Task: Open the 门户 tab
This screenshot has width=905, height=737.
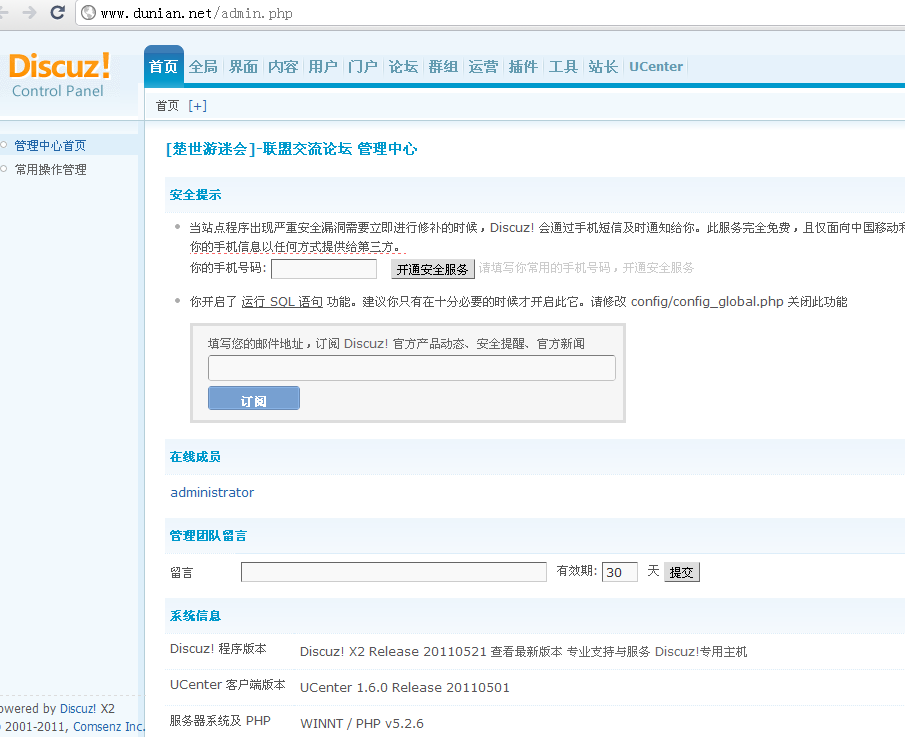Action: coord(363,67)
